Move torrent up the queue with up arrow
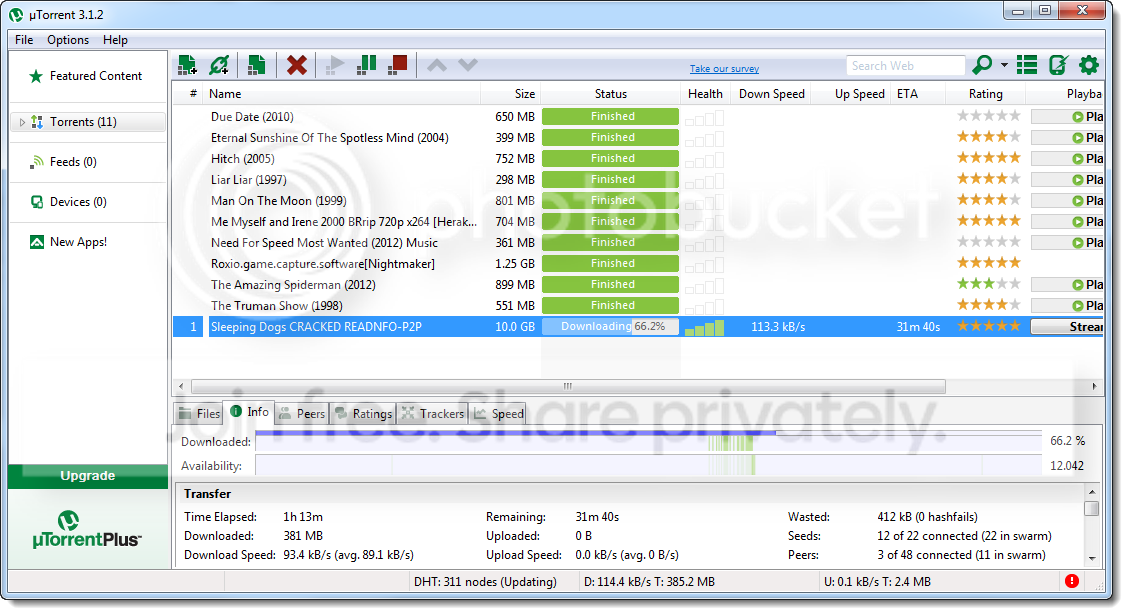This screenshot has width=1128, height=615. (x=437, y=65)
